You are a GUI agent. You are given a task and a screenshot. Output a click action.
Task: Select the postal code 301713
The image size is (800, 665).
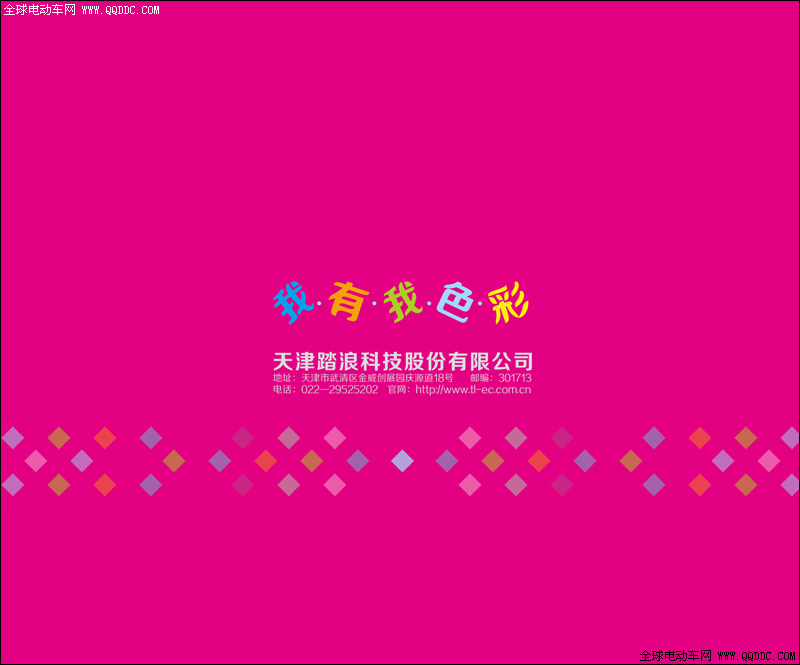515,378
